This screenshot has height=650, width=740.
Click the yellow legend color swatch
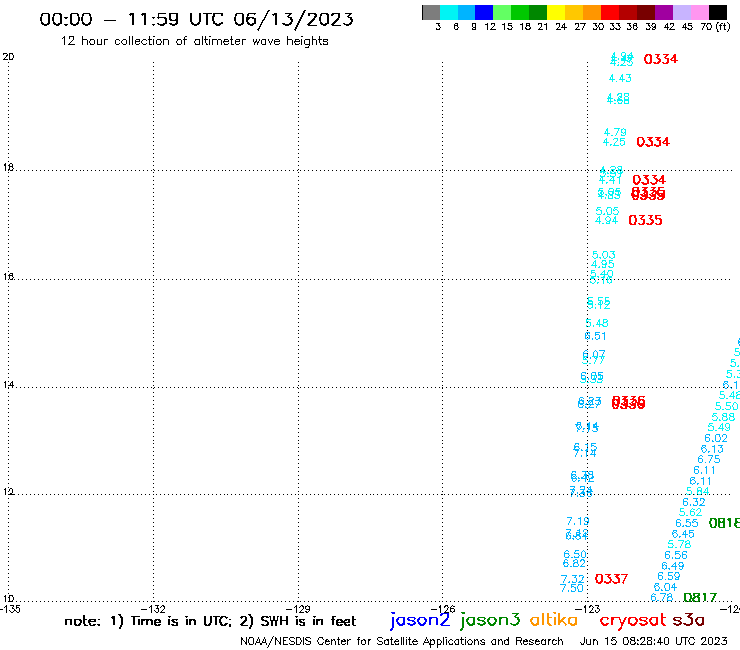(556, 12)
